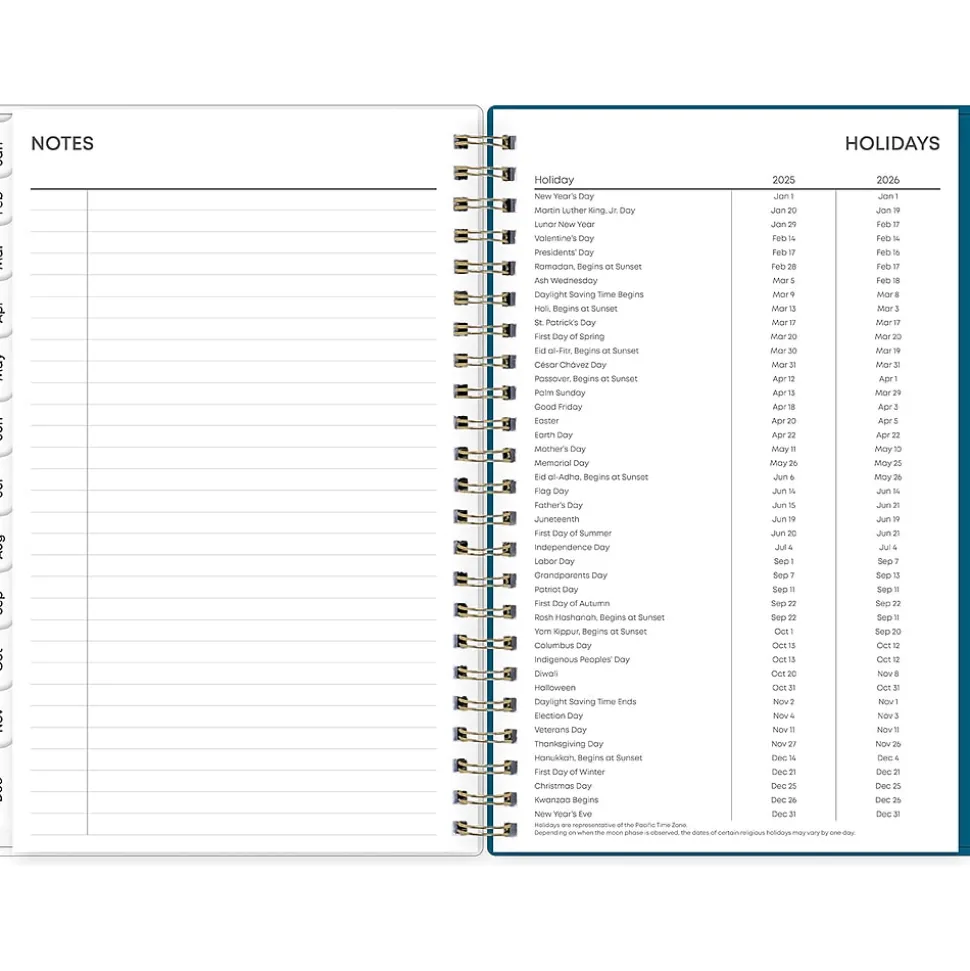Select the Independence Day entry
The image size is (970, 971).
click(x=571, y=547)
